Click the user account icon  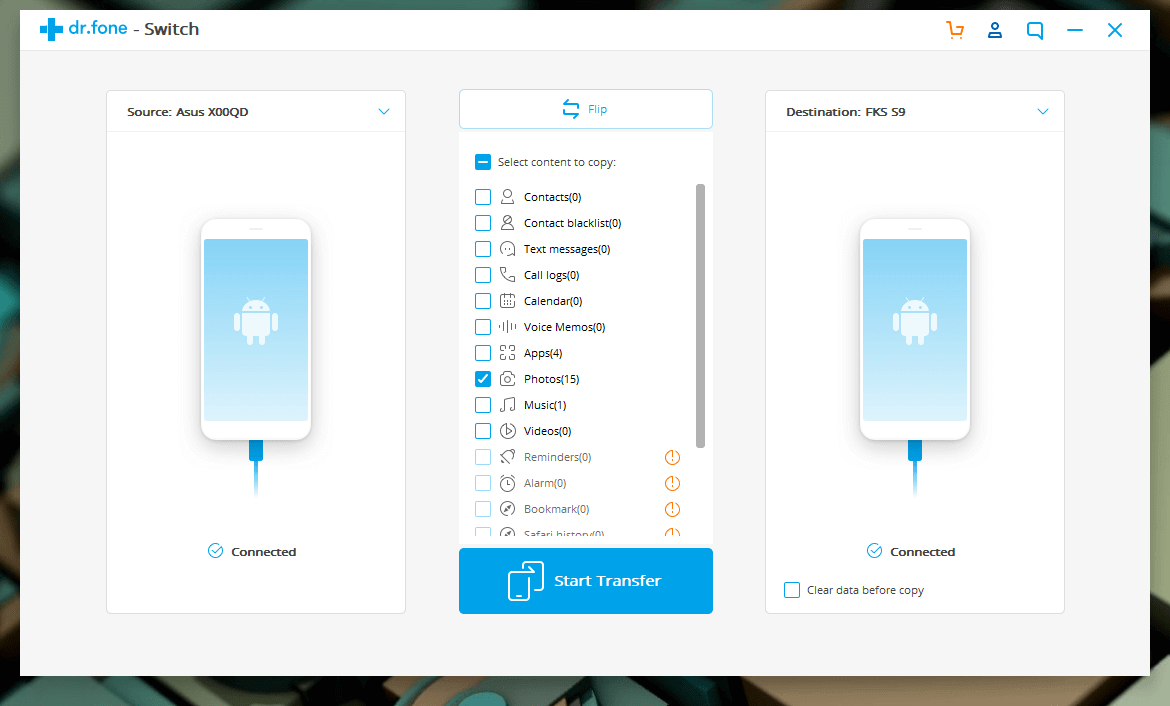[x=995, y=30]
